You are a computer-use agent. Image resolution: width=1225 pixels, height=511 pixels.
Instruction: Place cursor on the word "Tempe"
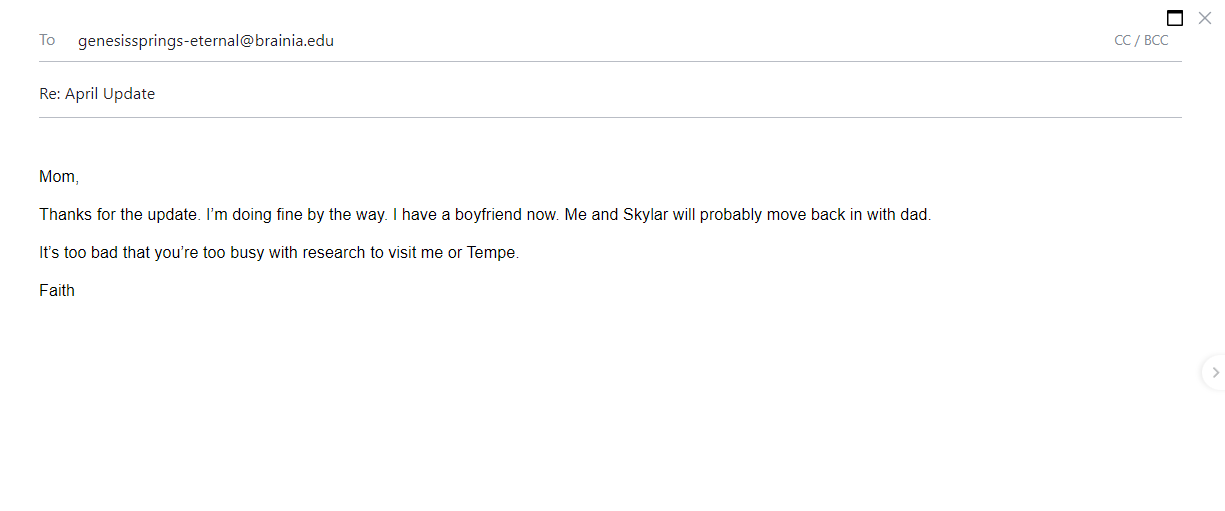pos(491,253)
